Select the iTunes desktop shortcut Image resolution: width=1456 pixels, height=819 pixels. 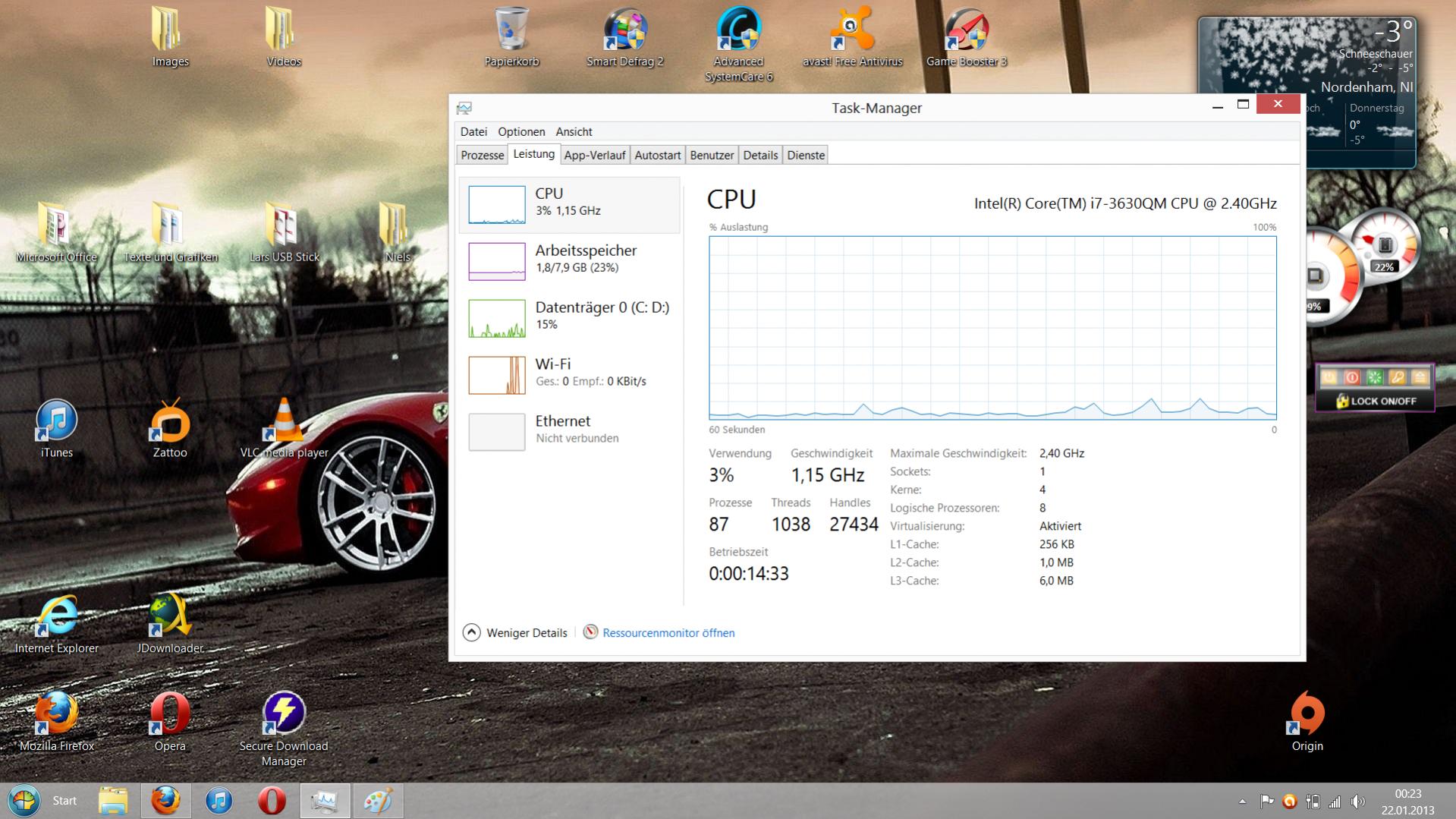(57, 428)
